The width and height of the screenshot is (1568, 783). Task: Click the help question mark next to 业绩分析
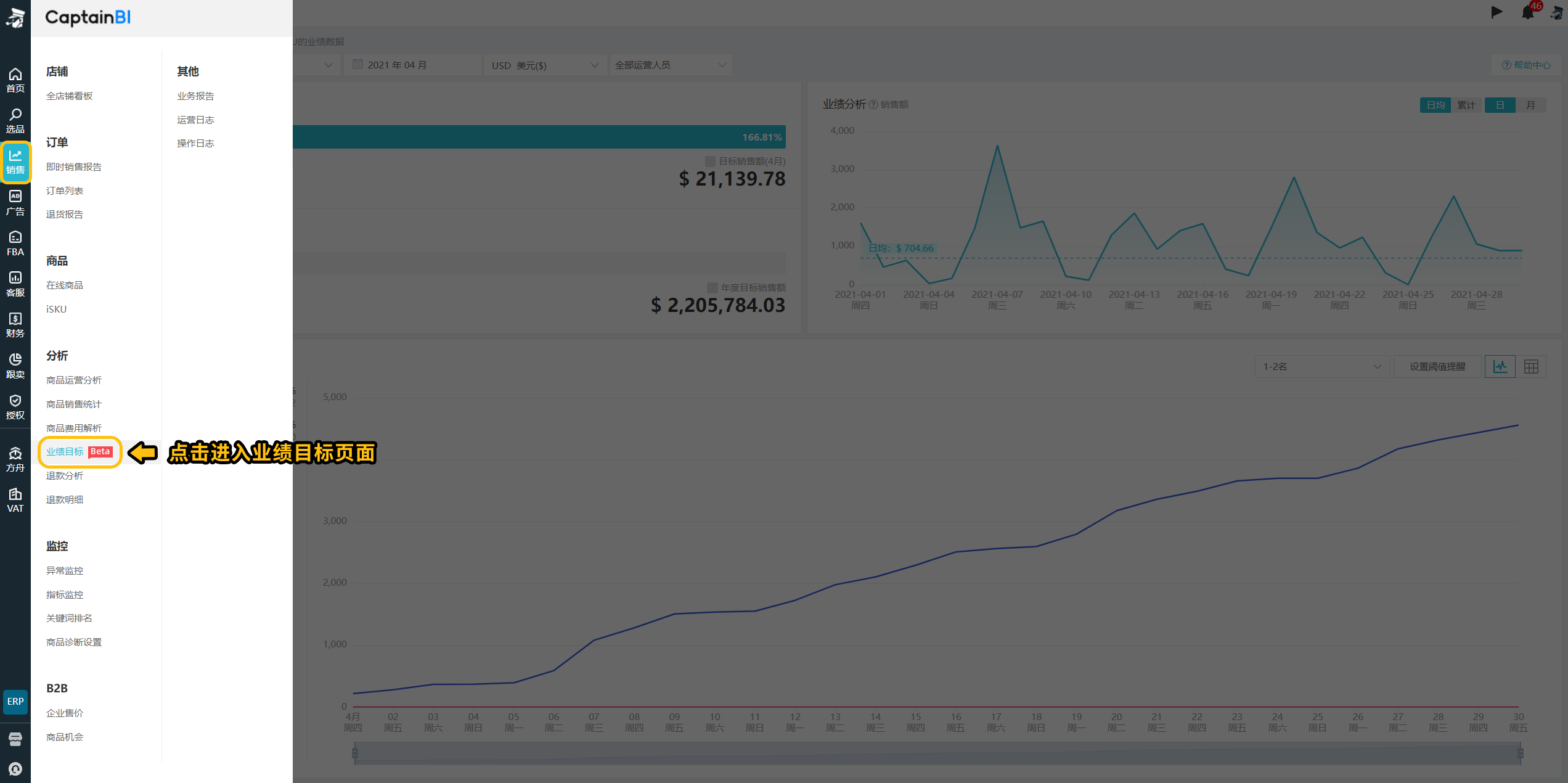(x=873, y=105)
